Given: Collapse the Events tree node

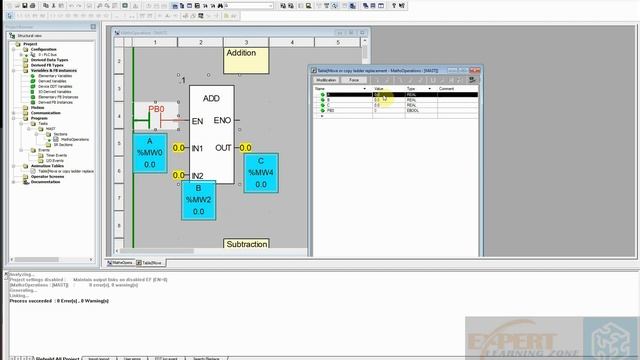Looking at the screenshot, I should click(21, 150).
